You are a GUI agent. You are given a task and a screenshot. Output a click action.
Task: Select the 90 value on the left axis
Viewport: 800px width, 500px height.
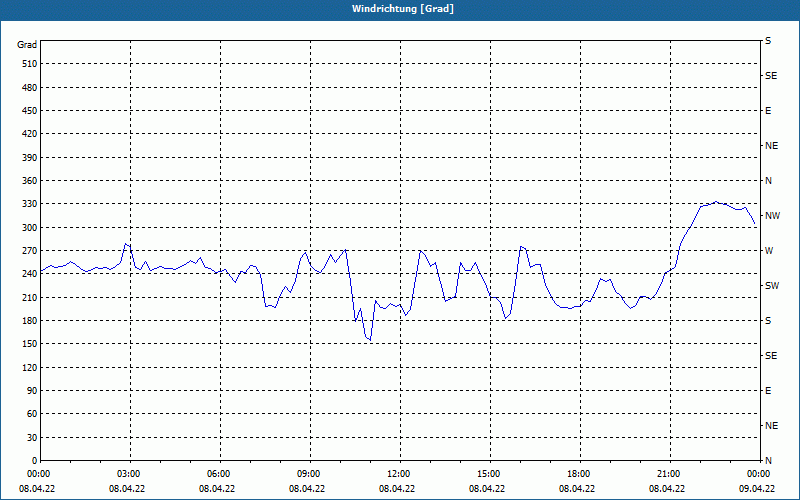[32, 391]
